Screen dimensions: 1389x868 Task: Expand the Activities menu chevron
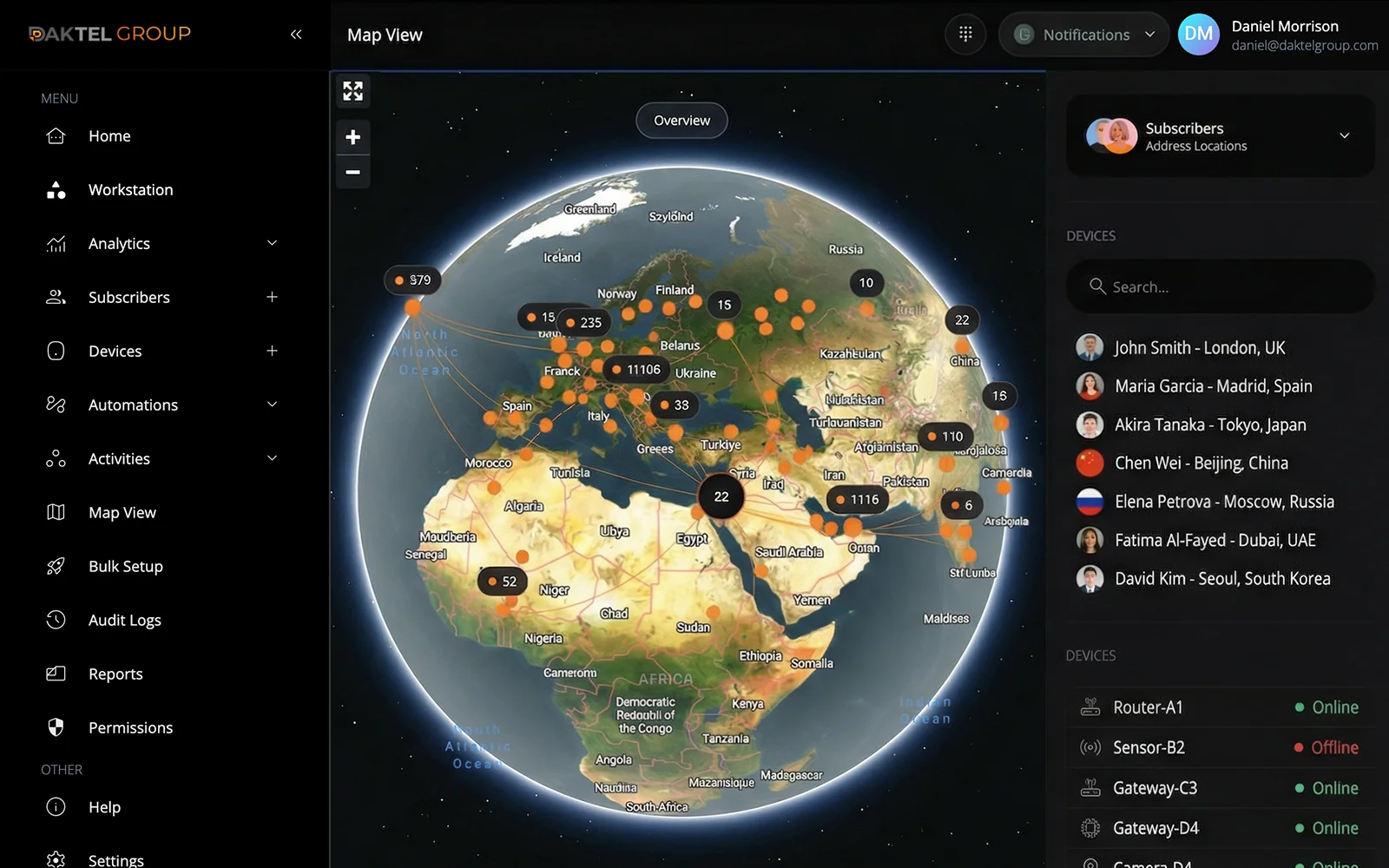[x=272, y=459]
